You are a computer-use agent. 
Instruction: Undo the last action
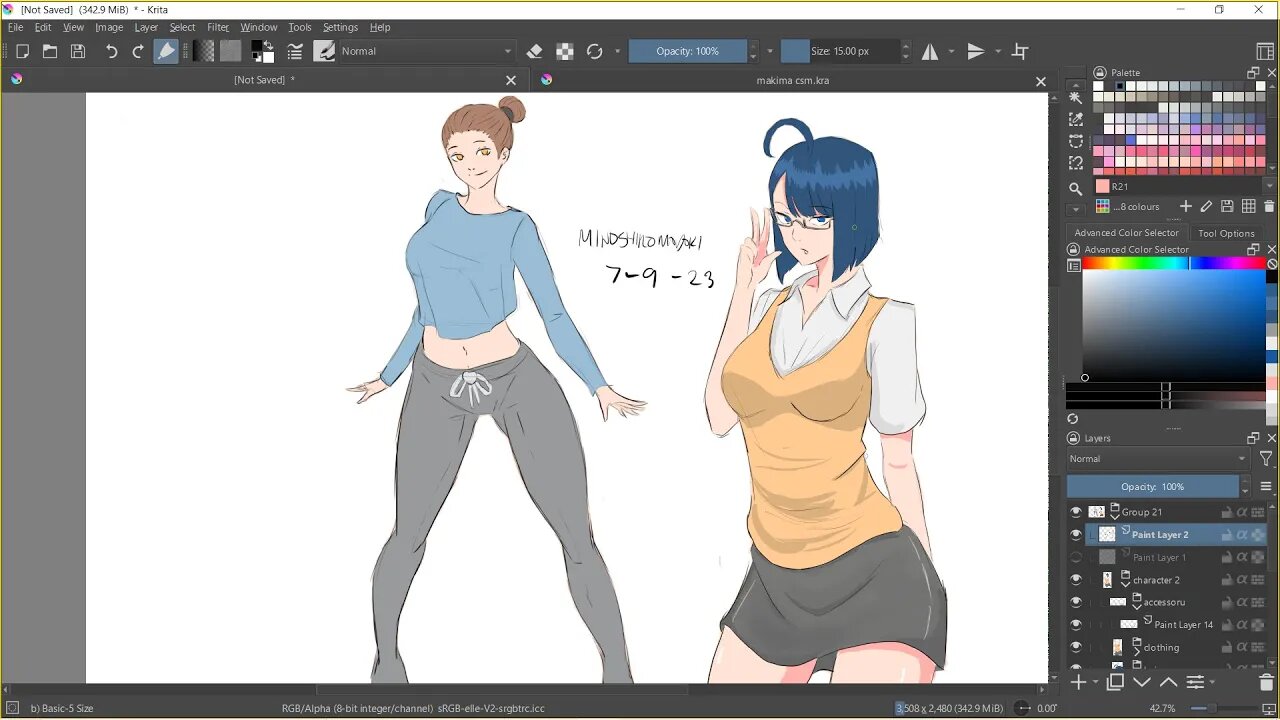[111, 51]
